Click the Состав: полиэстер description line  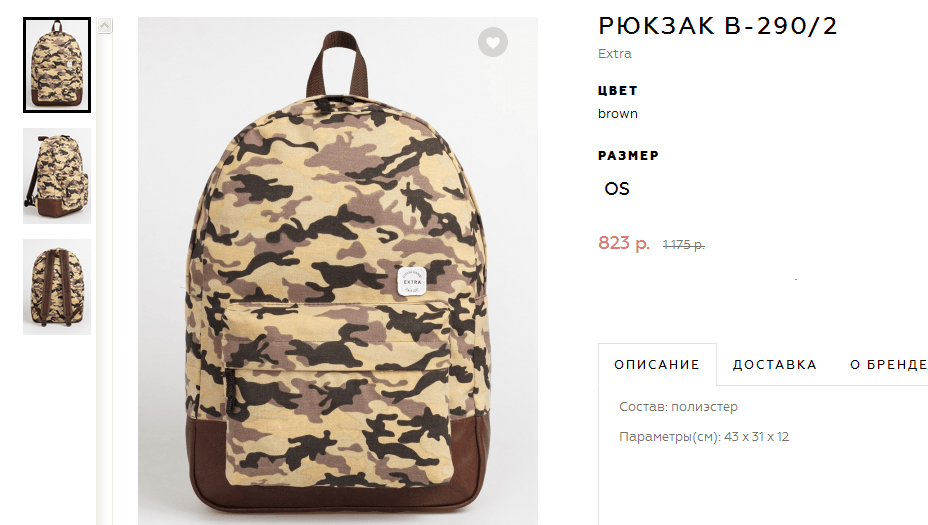coord(678,407)
